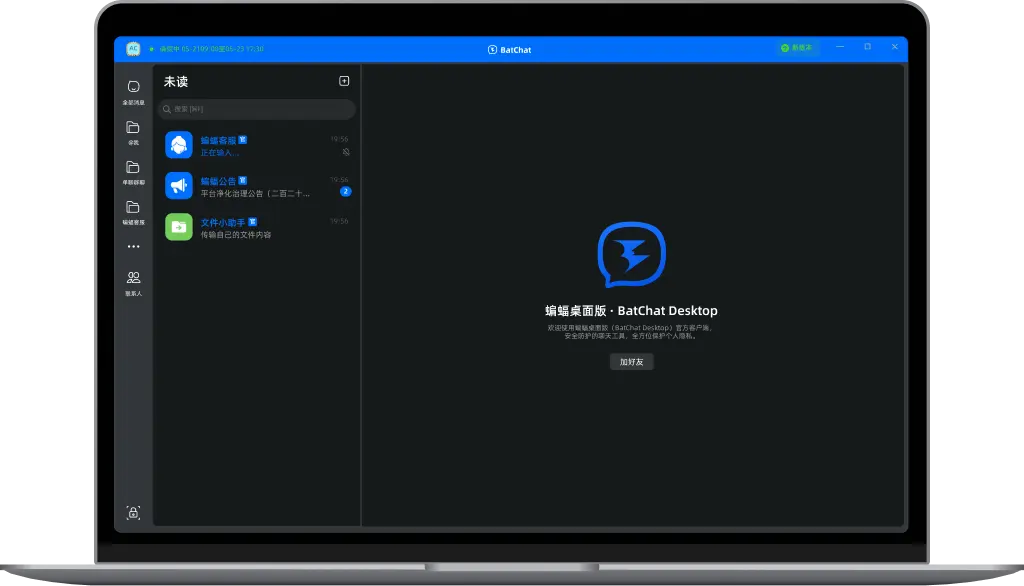Open the 文件小助手 conversation
This screenshot has height=586, width=1024.
click(256, 228)
